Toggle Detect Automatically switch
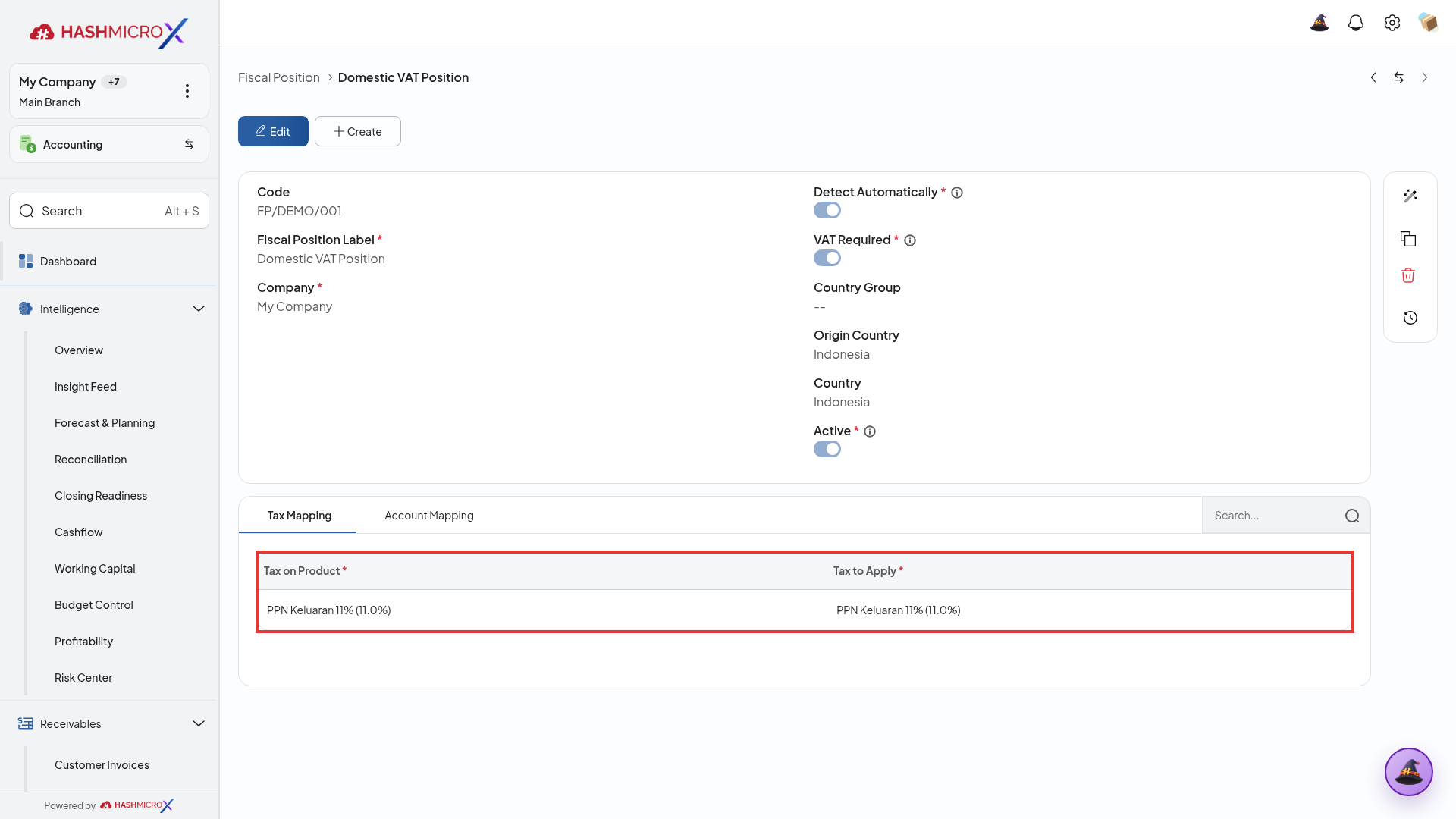 (827, 210)
